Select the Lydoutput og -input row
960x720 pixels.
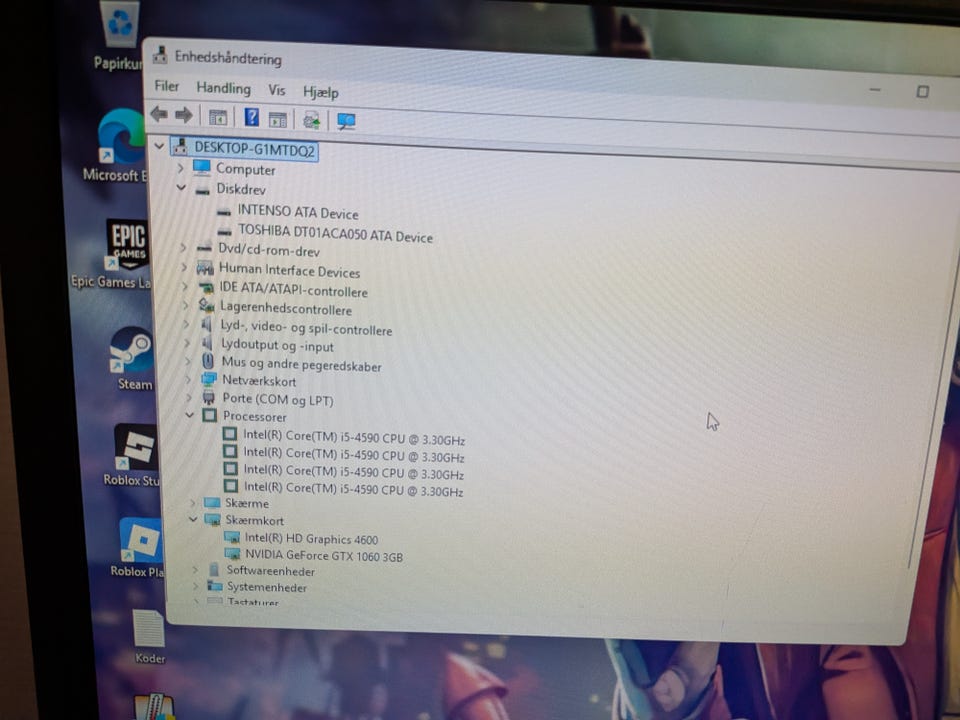click(x=277, y=346)
